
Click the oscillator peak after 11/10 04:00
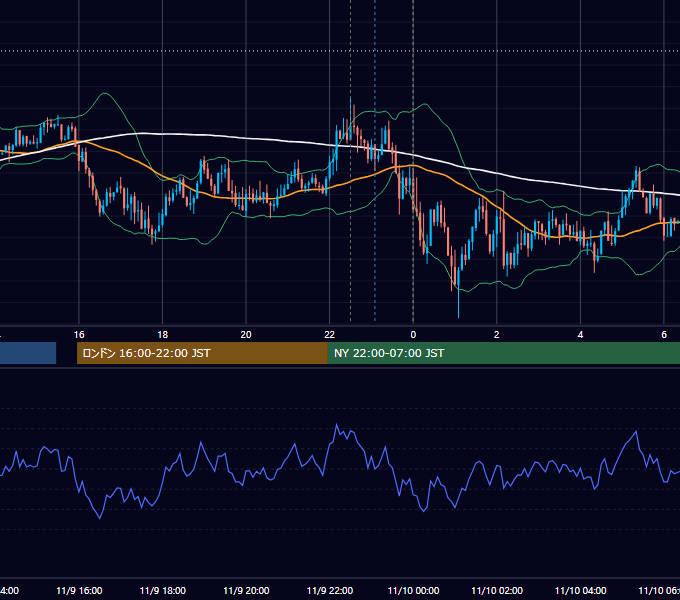coord(636,431)
